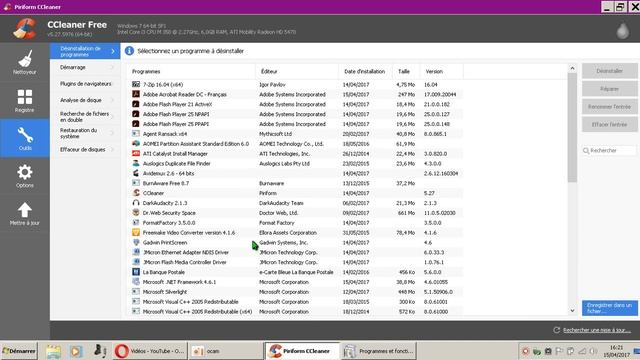
Task: Select Microsoft .NET Framework 4.6.1 row
Action: 295,282
